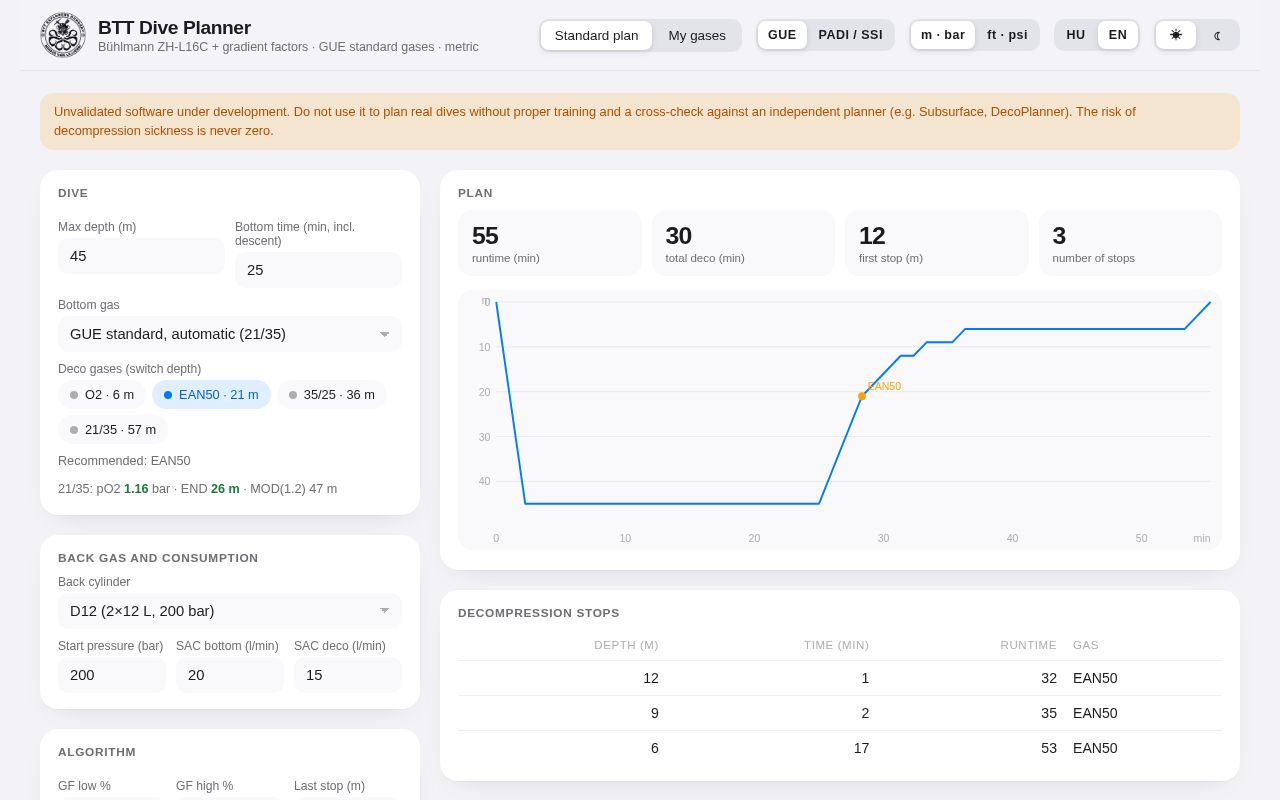This screenshot has width=1280, height=800.
Task: Open the Bottom gas dropdown
Action: (x=230, y=334)
